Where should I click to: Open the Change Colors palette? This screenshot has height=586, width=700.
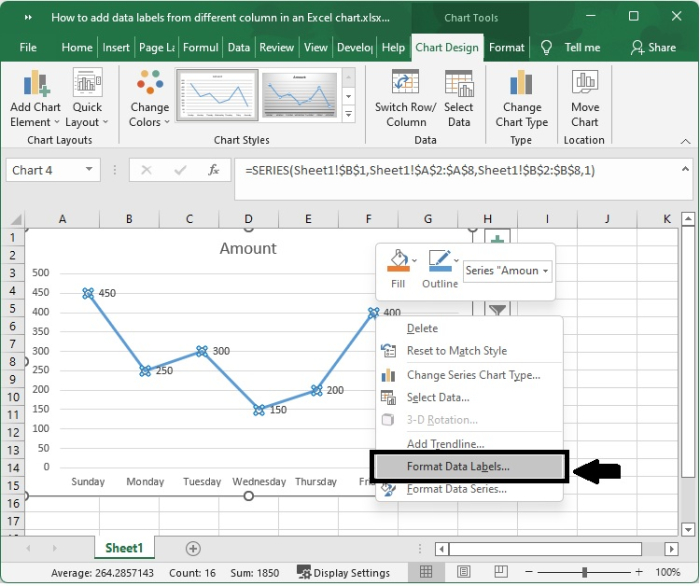point(149,99)
